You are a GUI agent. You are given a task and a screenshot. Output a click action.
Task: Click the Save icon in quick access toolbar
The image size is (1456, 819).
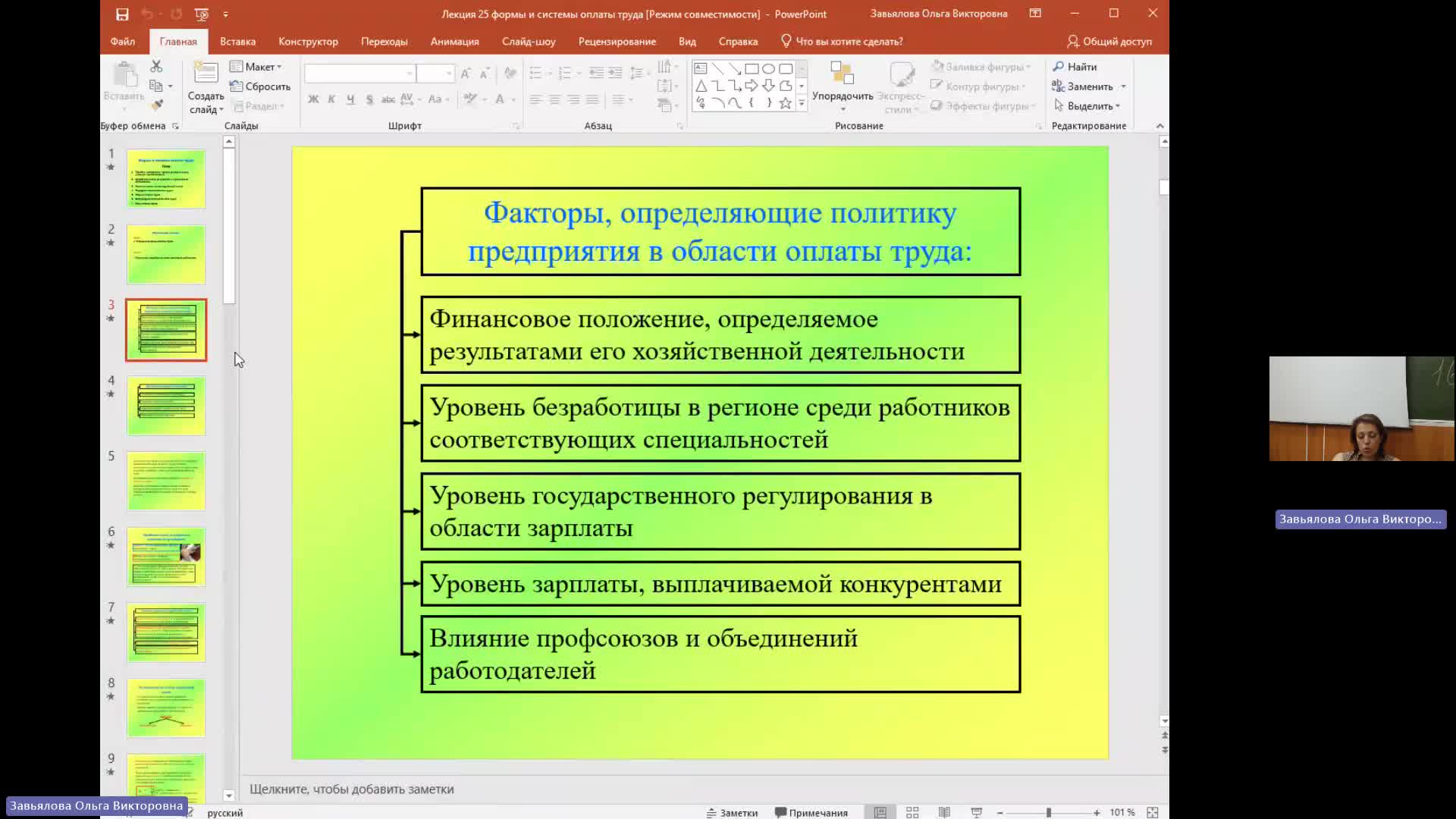click(122, 14)
